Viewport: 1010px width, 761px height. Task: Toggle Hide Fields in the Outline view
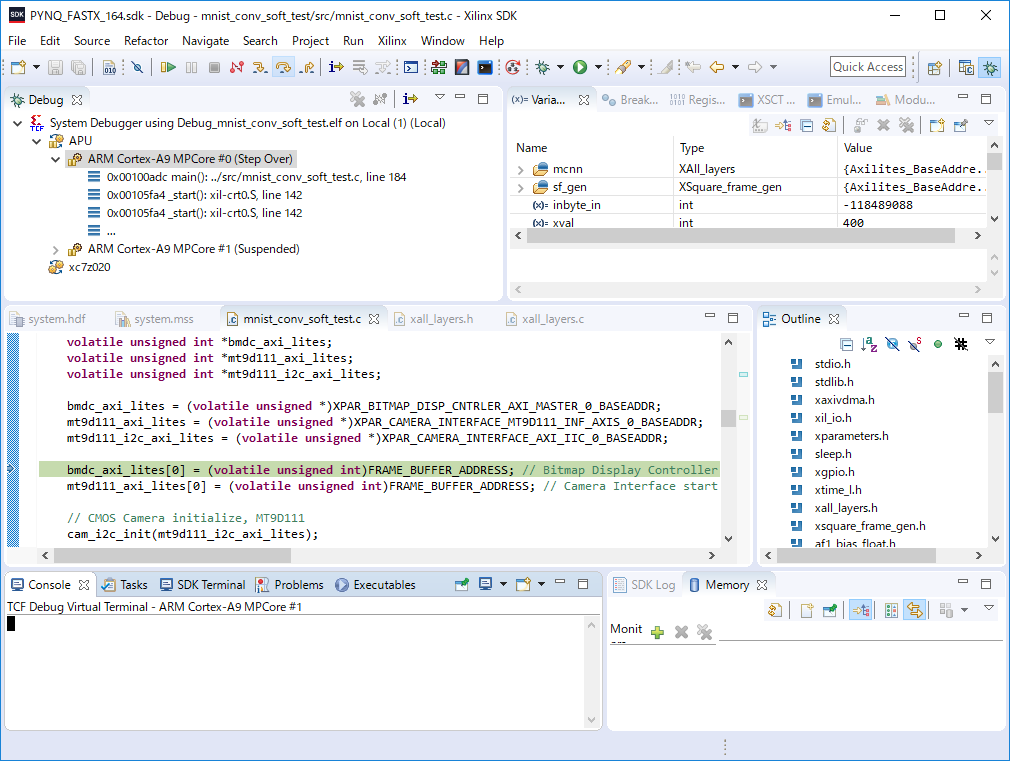click(x=892, y=345)
